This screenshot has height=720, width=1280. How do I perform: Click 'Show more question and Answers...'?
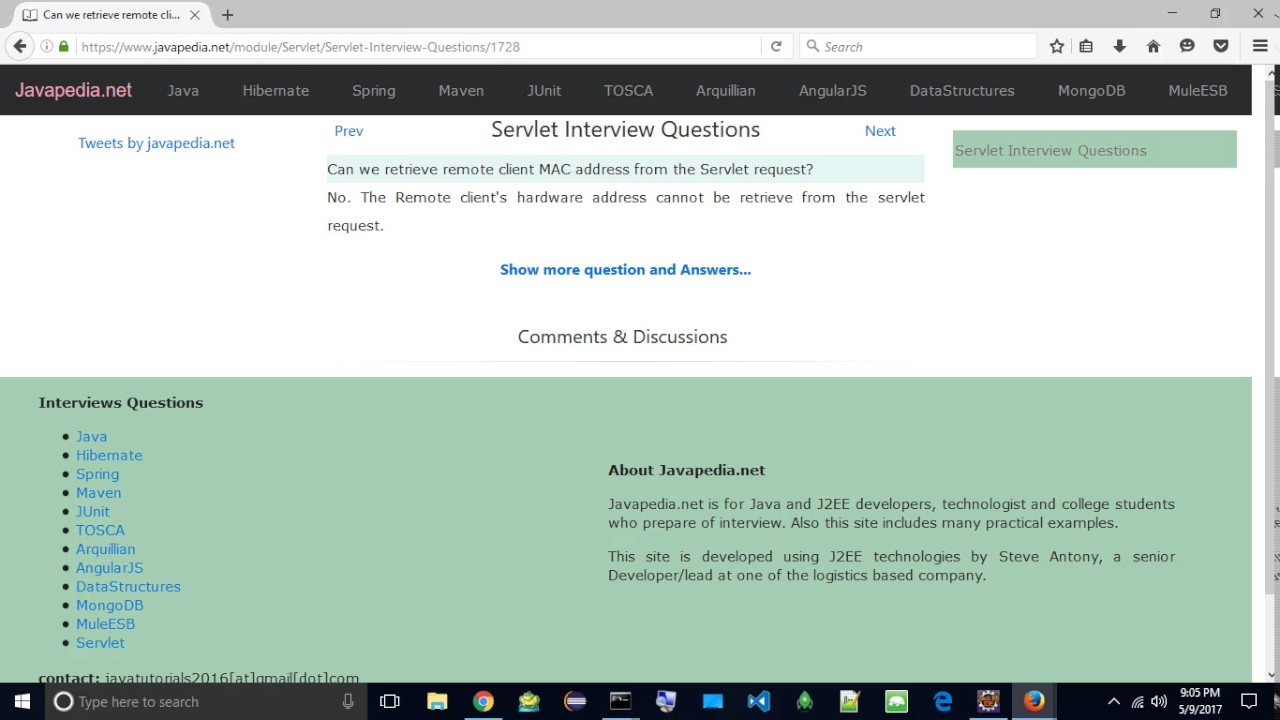(x=625, y=270)
